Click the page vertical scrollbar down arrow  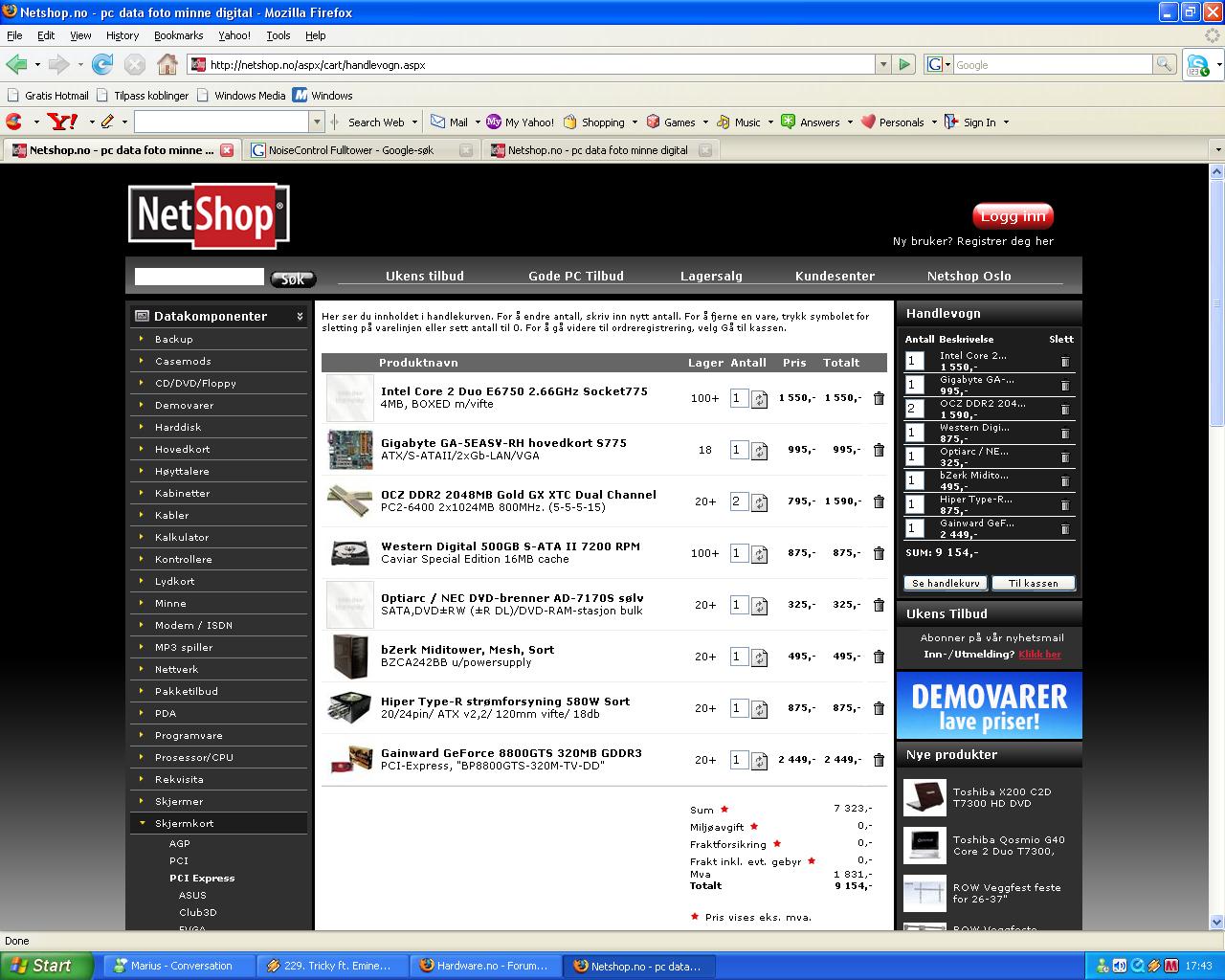pyautogui.click(x=1217, y=922)
